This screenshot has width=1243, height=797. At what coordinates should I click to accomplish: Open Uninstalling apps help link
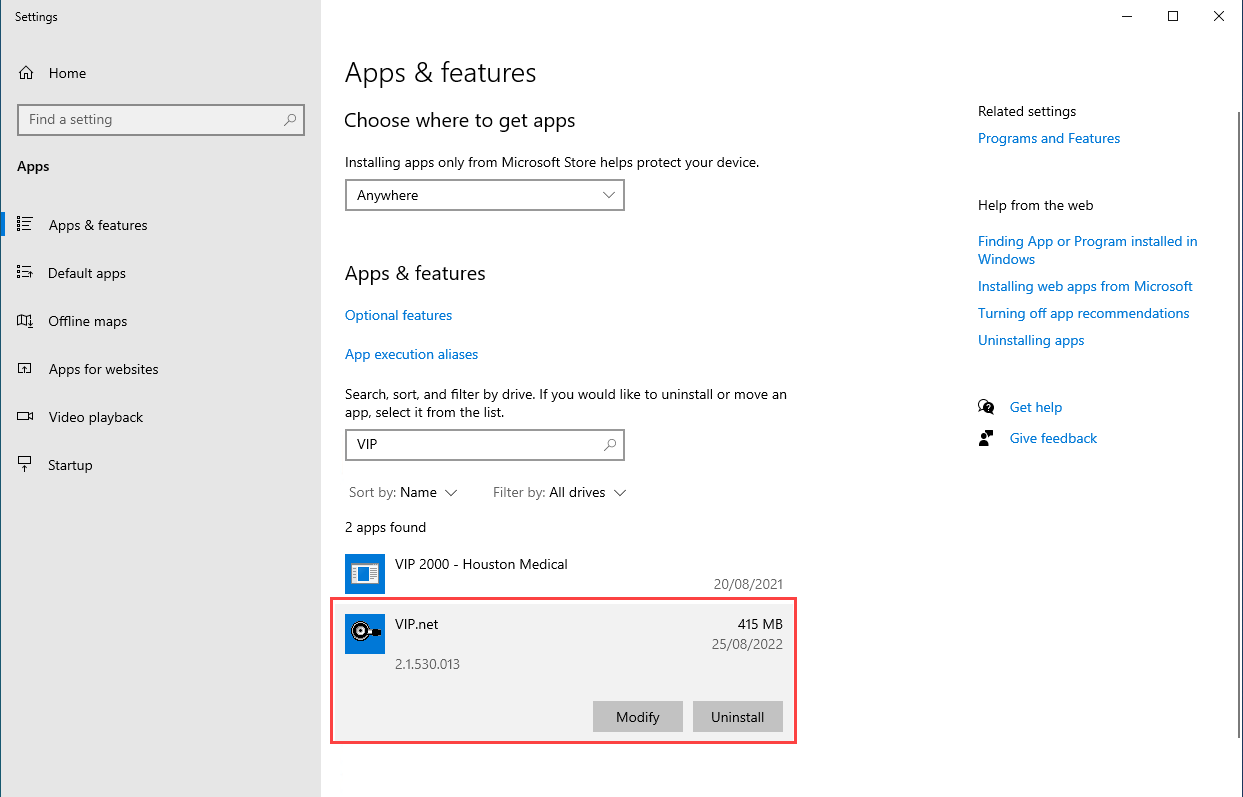click(x=1031, y=340)
